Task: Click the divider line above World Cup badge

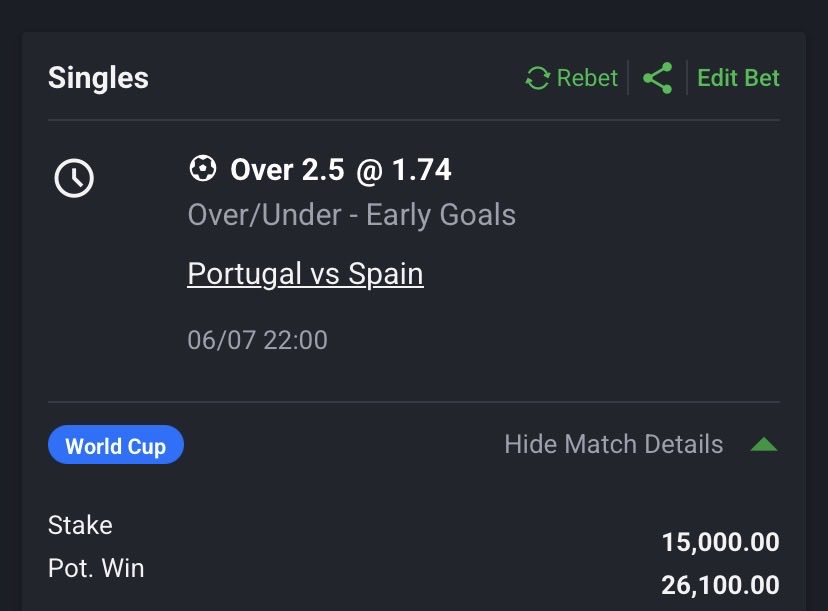Action: tap(414, 402)
